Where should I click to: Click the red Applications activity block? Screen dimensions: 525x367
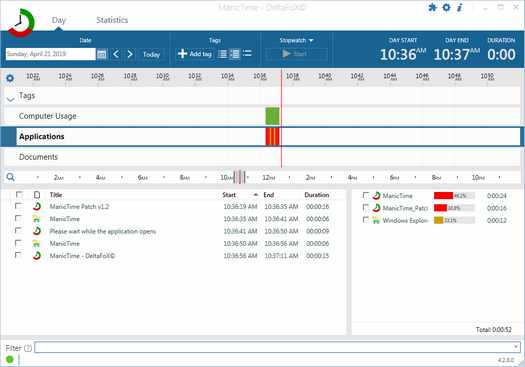coord(272,137)
